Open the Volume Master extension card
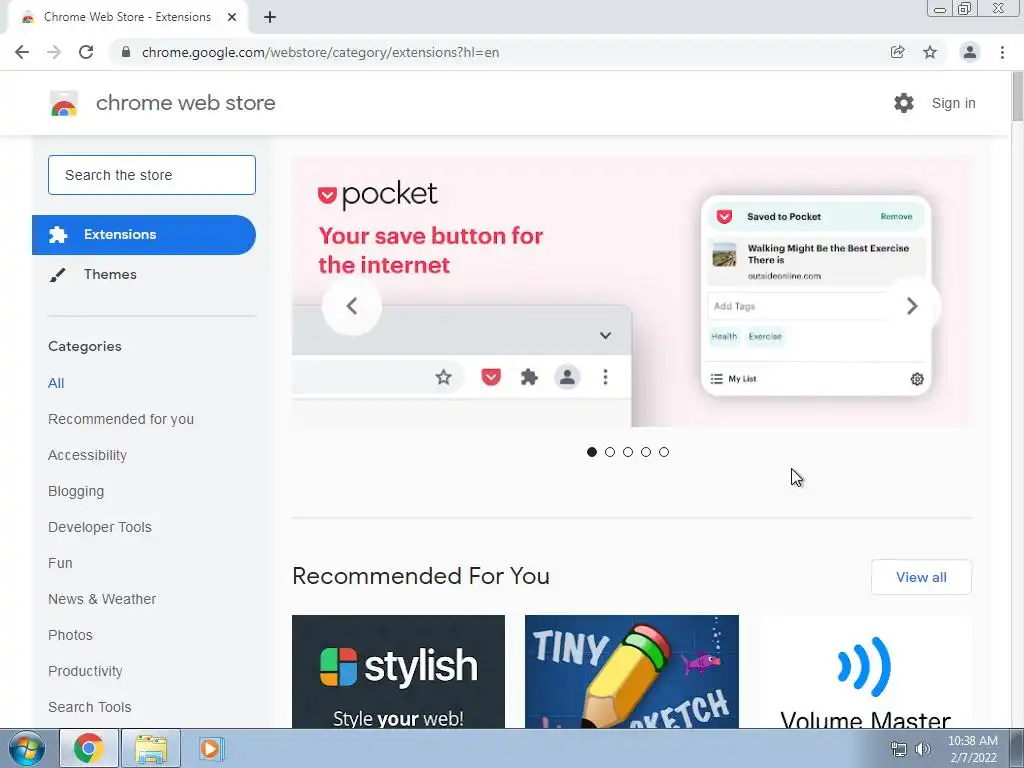Screen dimensions: 1024x768 click(x=865, y=671)
